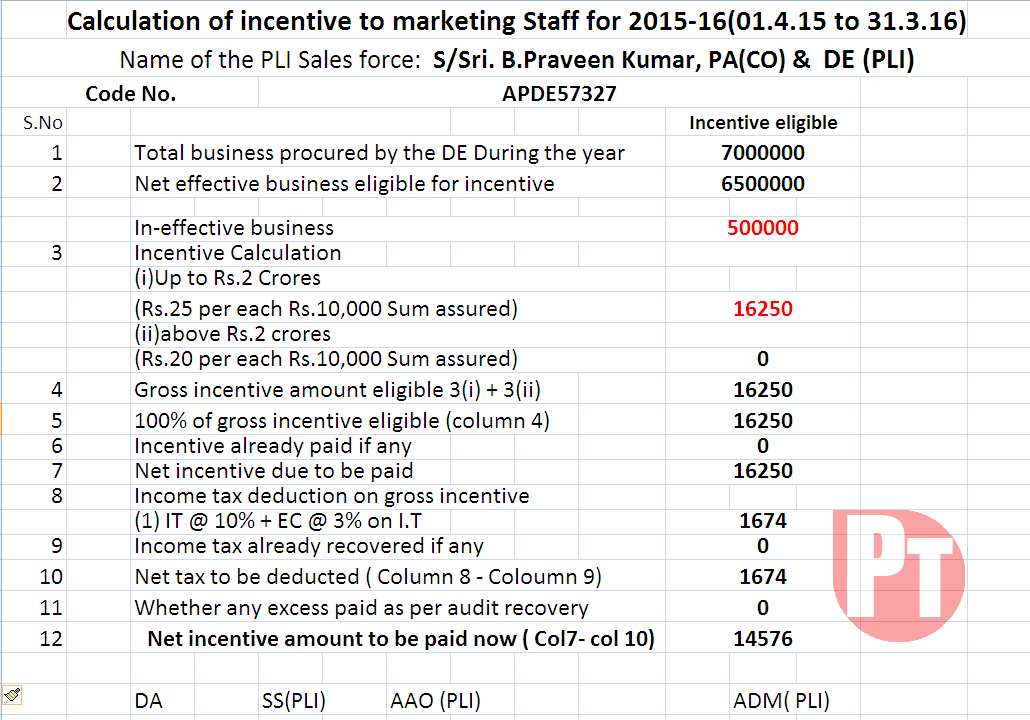Click 'Net tax to be deducted' label cell

pyautogui.click(x=368, y=577)
